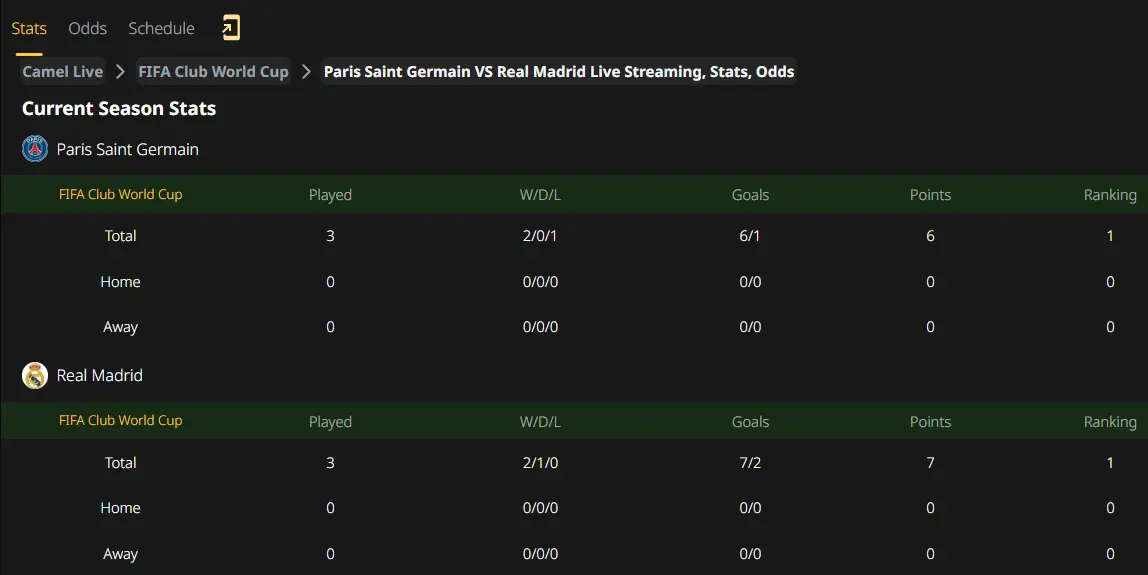Click the Paris Saint Germain club crest
The height and width of the screenshot is (575, 1148).
pyautogui.click(x=34, y=149)
